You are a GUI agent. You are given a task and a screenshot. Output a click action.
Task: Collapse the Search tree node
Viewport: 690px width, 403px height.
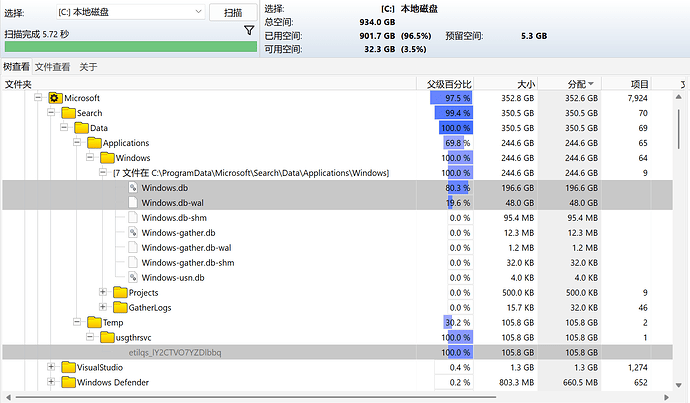[51, 112]
